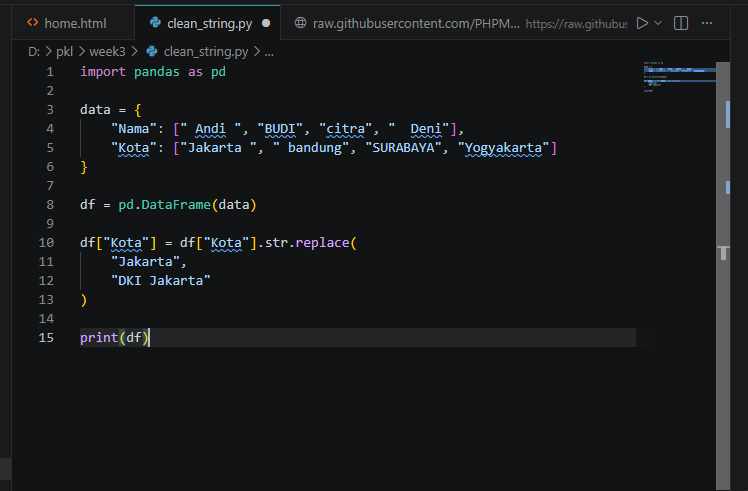Image resolution: width=748 pixels, height=491 pixels.
Task: Click the "citra" string on line 4
Action: click(345, 129)
